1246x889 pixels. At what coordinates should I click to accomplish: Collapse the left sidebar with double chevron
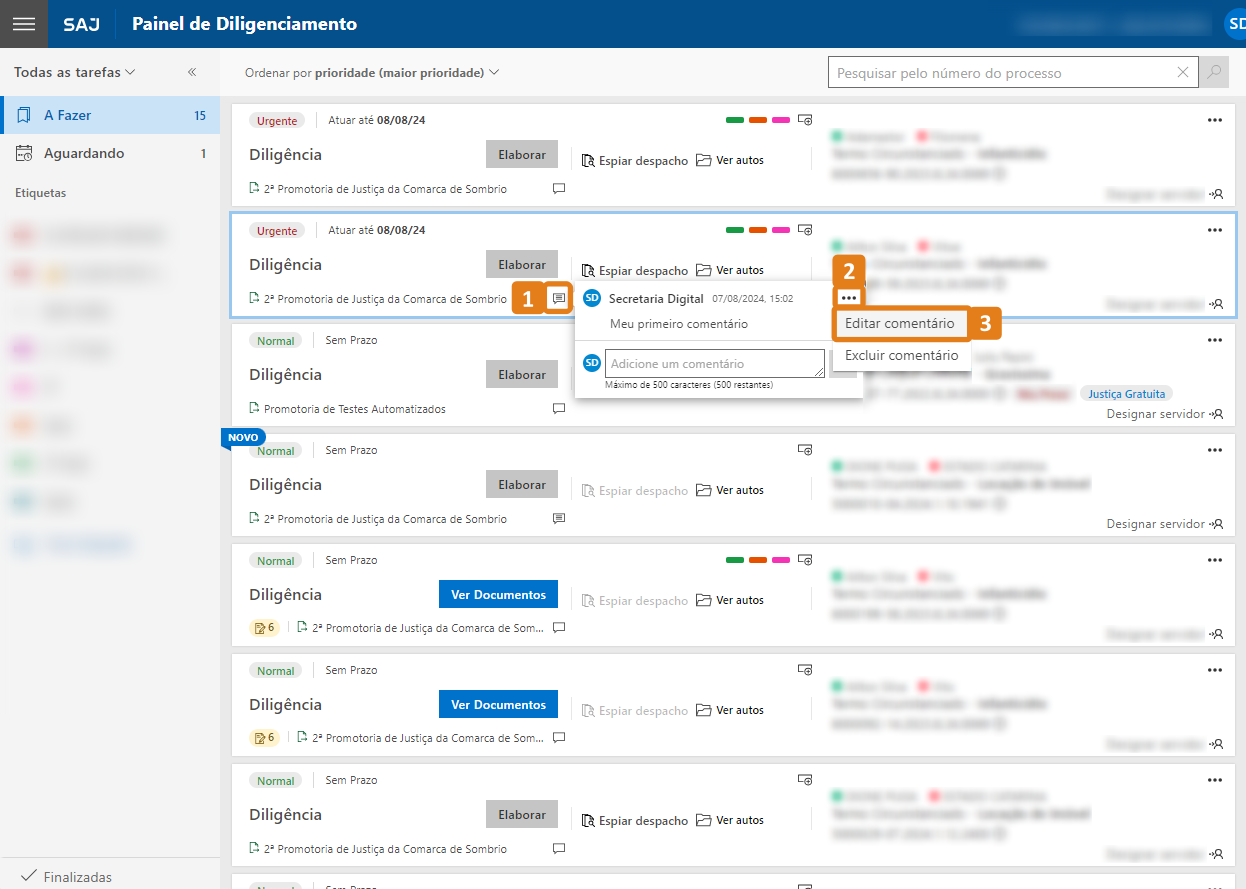192,72
